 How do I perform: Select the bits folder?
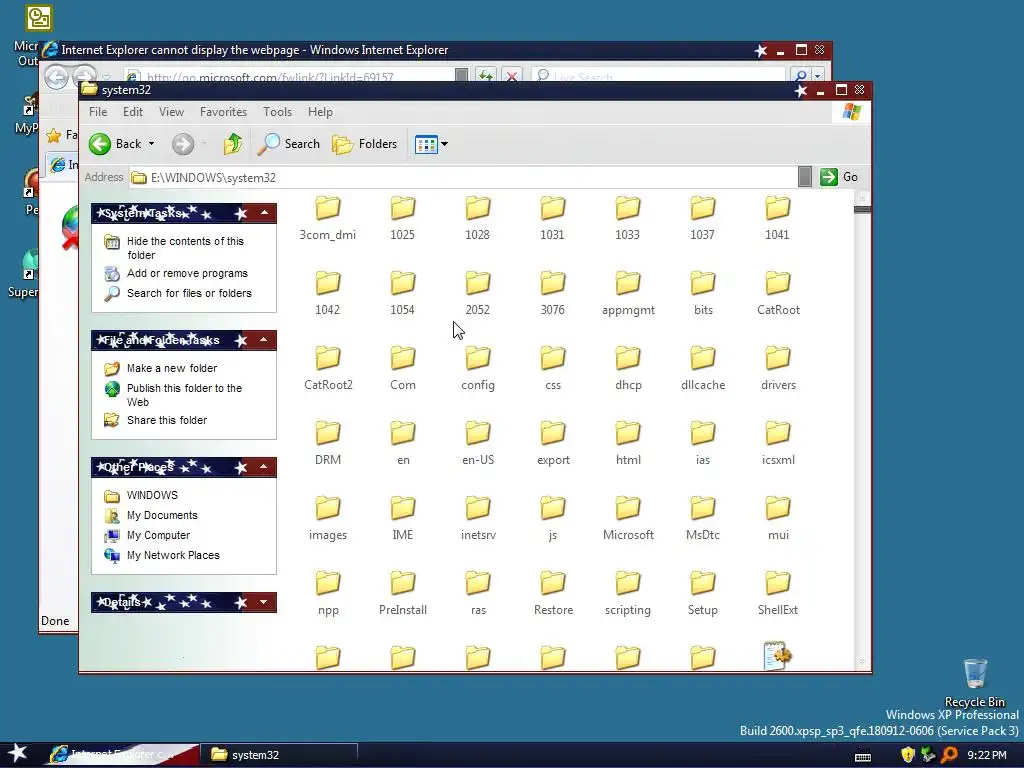(703, 293)
